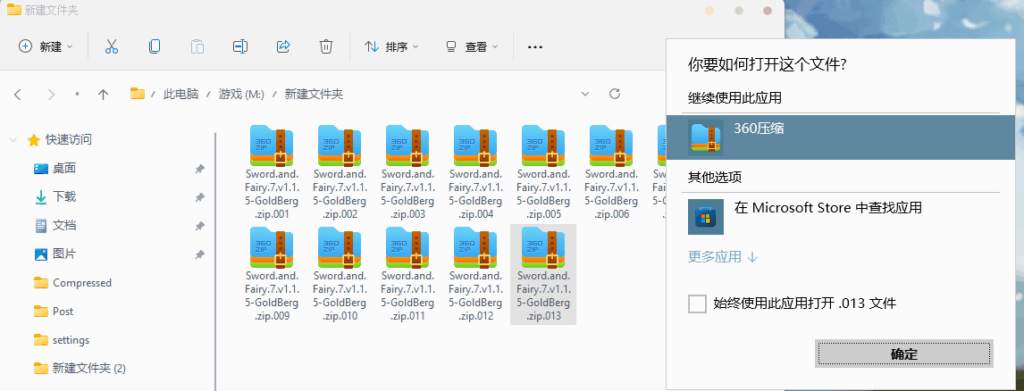Open 桌面 in the sidebar

point(65,168)
